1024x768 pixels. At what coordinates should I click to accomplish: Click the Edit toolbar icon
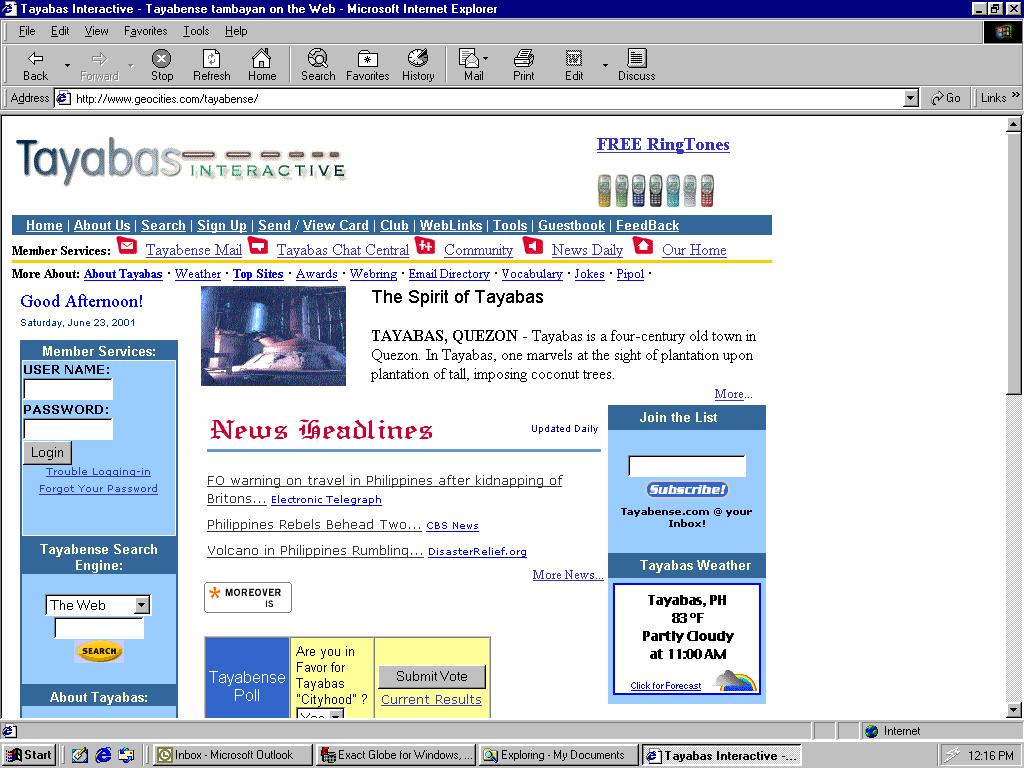574,65
